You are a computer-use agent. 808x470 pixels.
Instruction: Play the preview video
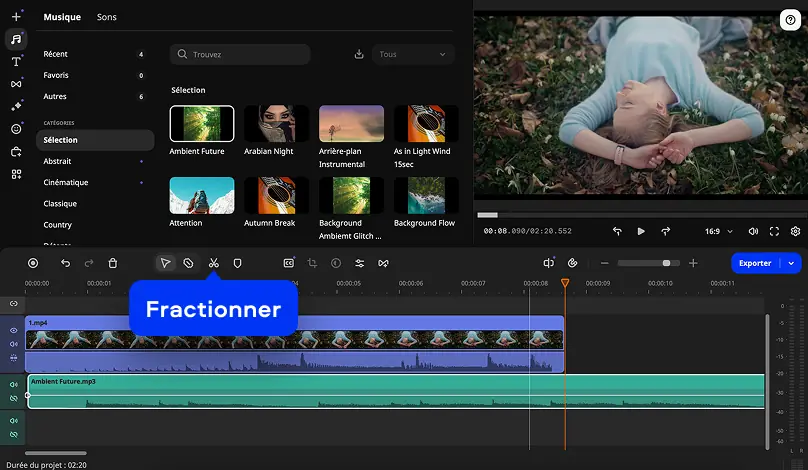(x=641, y=231)
